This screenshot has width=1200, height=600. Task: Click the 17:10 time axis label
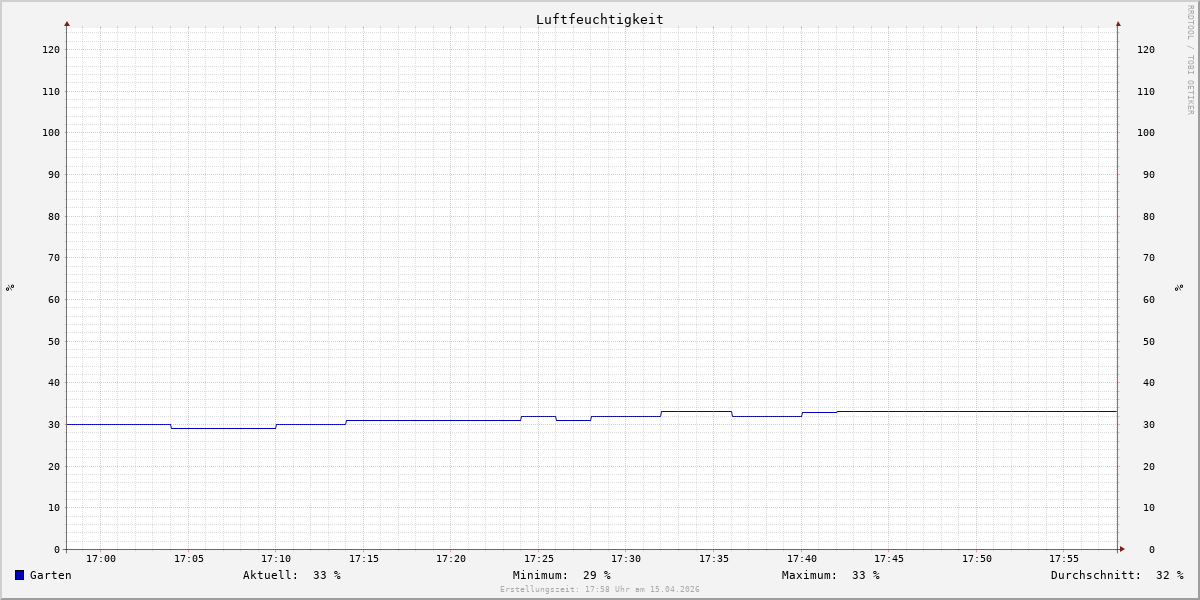point(276,558)
